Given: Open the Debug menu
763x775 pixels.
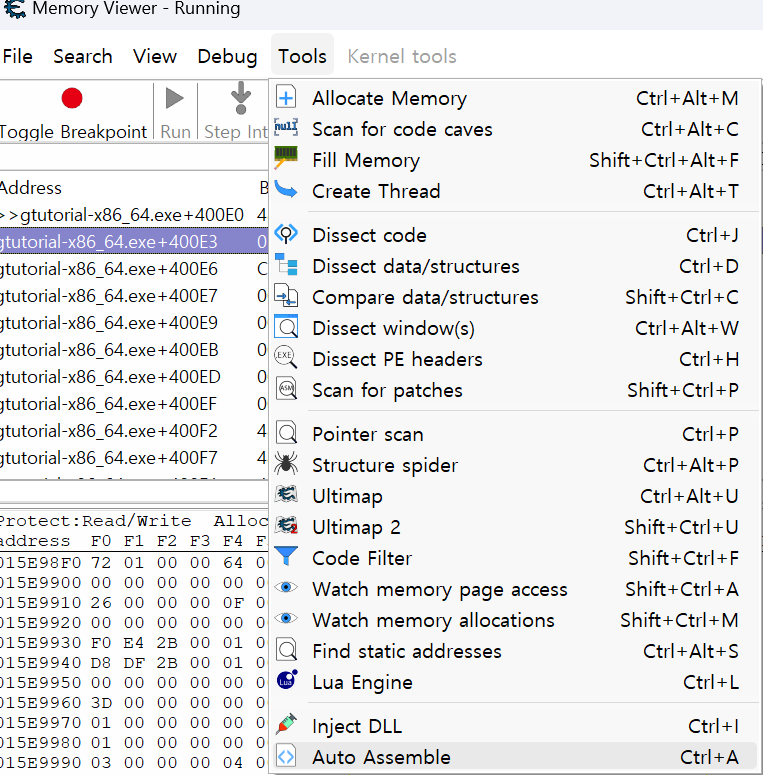Looking at the screenshot, I should pos(227,56).
